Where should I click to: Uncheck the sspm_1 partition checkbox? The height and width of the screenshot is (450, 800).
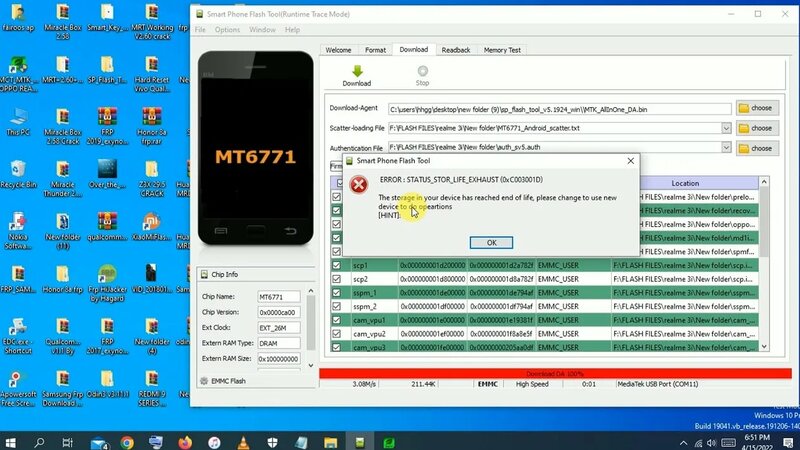[x=336, y=293]
